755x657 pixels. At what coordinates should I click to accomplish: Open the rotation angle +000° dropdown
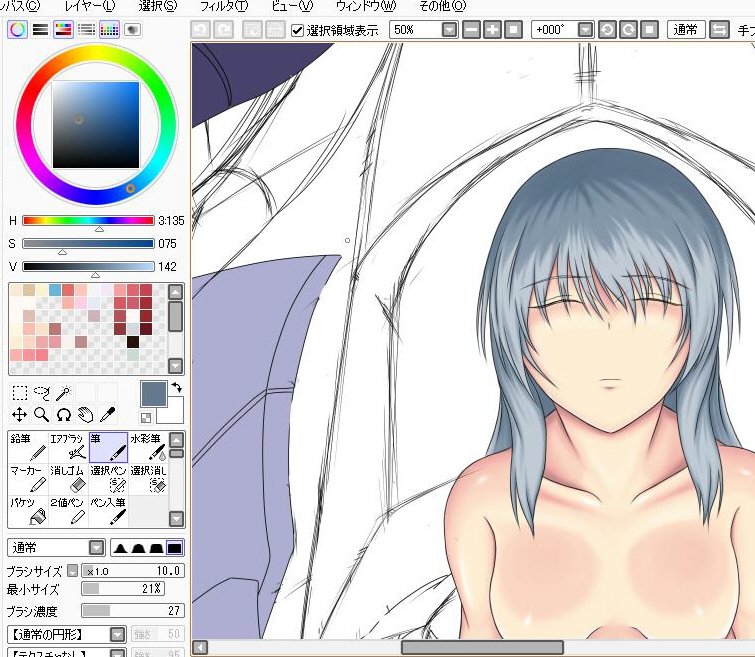tap(585, 30)
